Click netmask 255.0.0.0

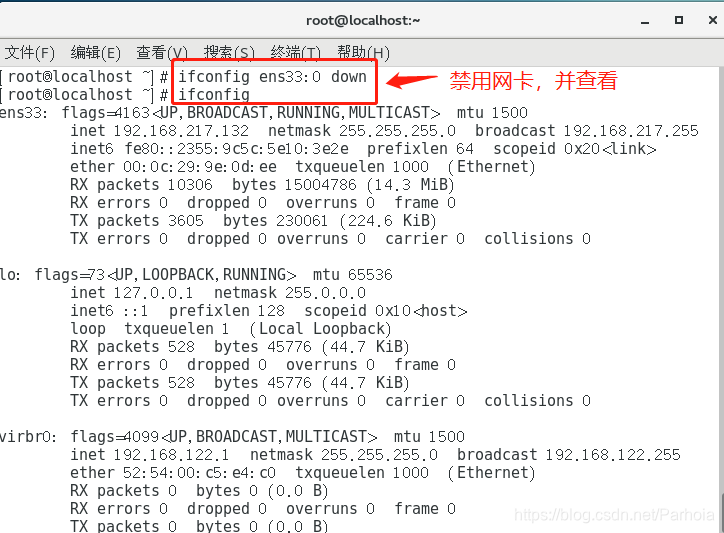coord(325,293)
